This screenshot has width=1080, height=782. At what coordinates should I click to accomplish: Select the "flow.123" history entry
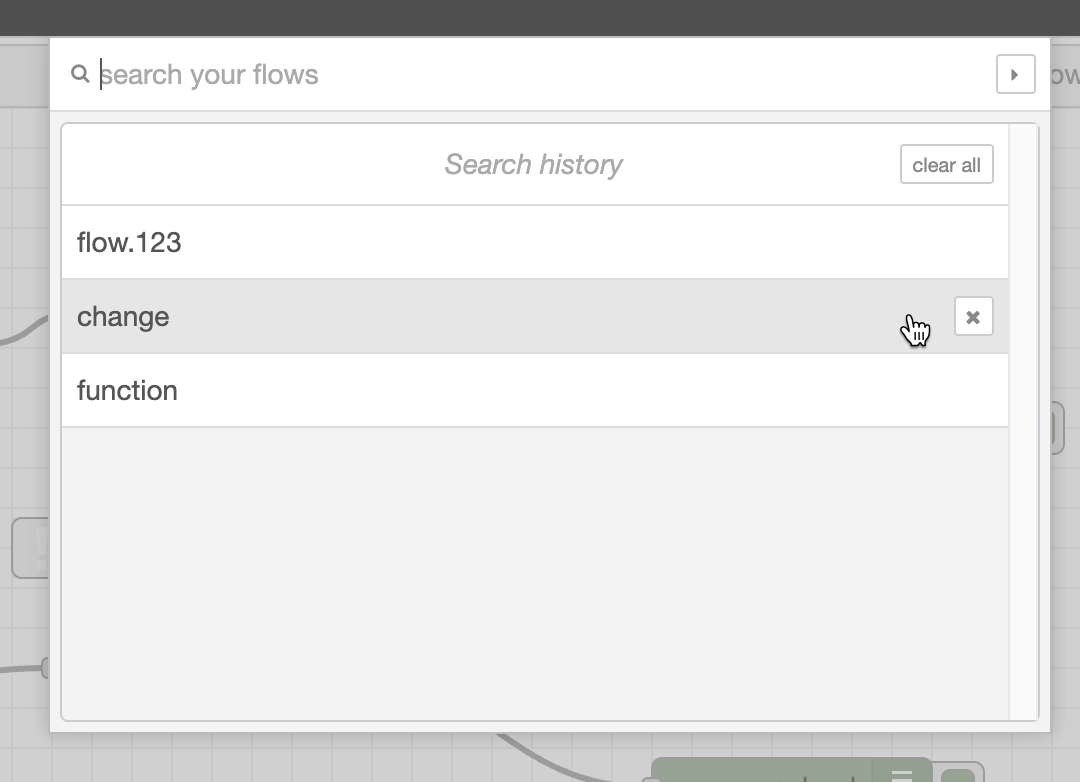coord(534,243)
